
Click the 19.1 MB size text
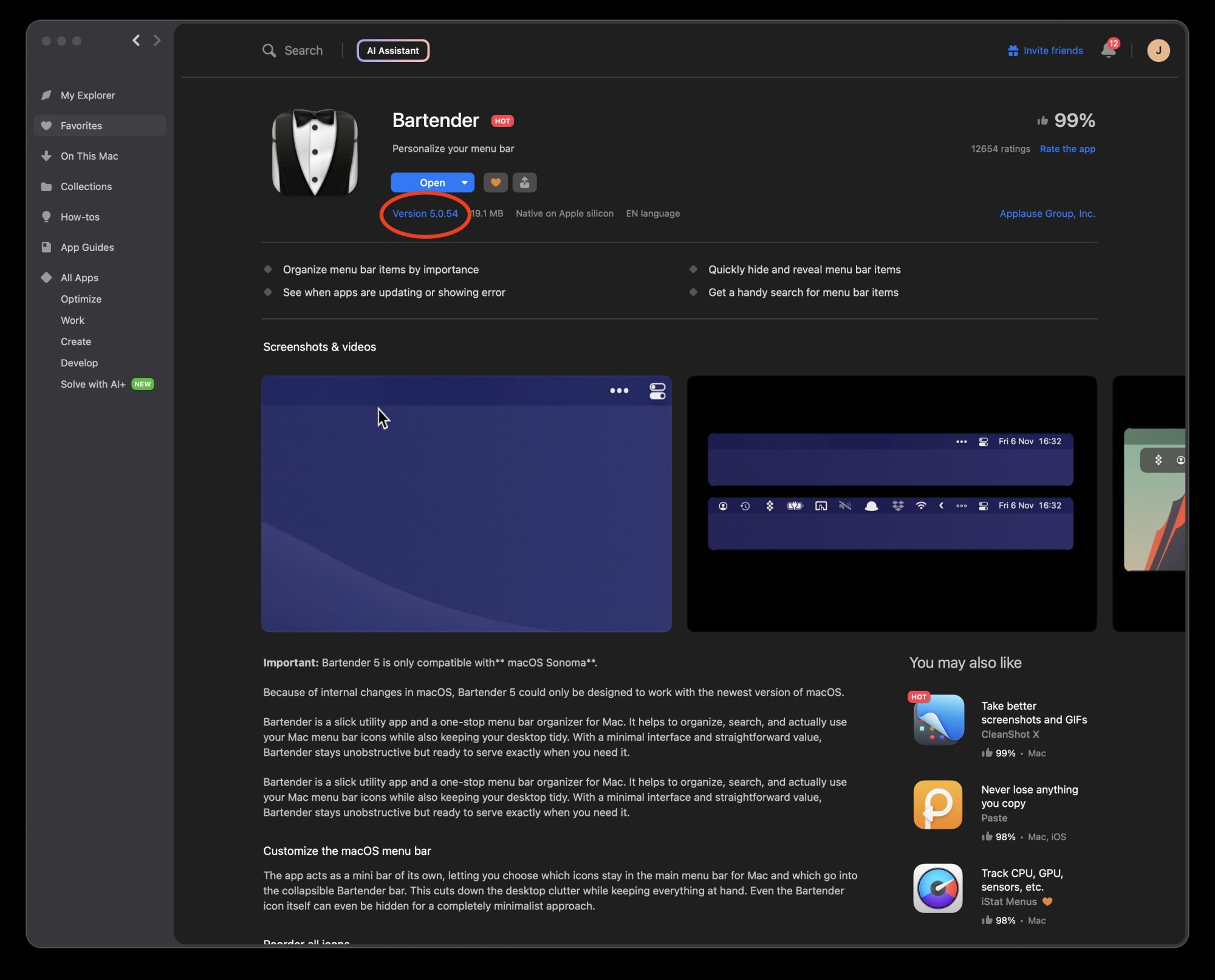[487, 213]
